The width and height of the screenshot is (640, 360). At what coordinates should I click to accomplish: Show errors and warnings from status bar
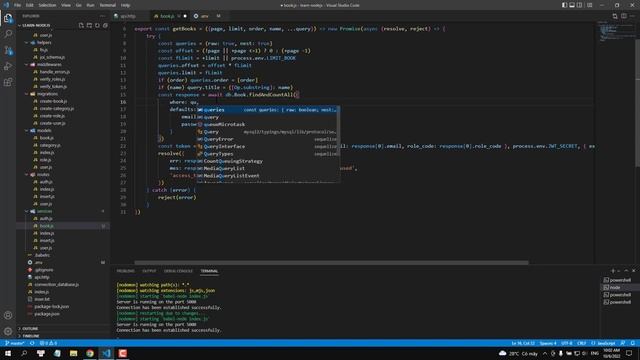tap(49, 343)
